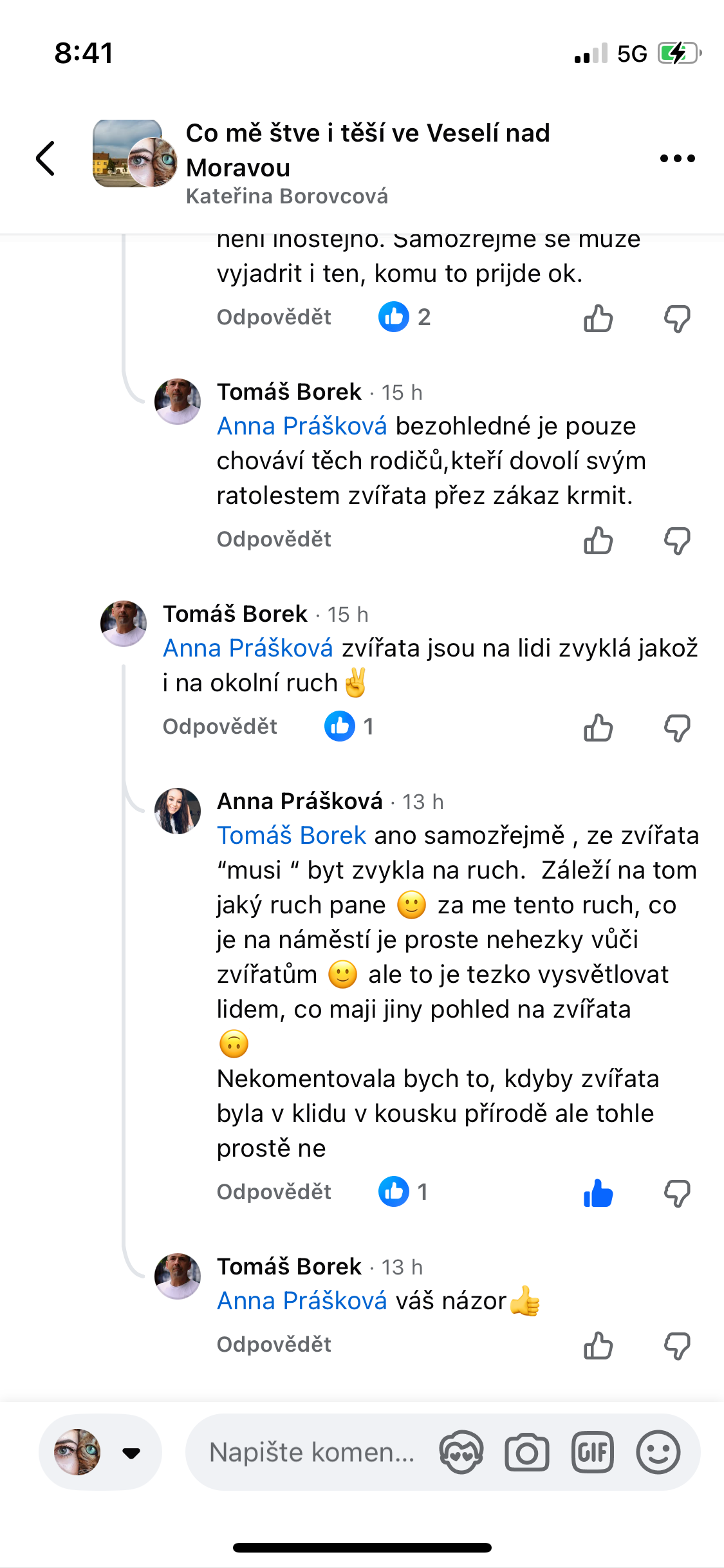Screen dimensions: 724x1568
Task: Remove like from Anna Prášková's comment
Action: [x=598, y=1193]
